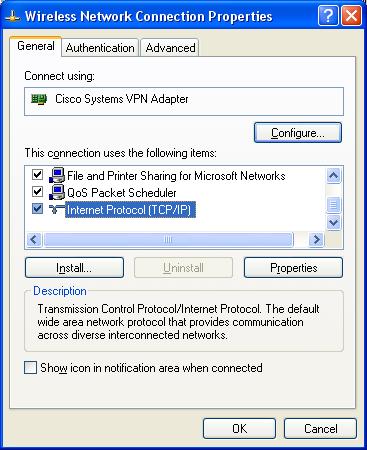367x450 pixels.
Task: Click the Configure... button
Action: click(x=298, y=133)
